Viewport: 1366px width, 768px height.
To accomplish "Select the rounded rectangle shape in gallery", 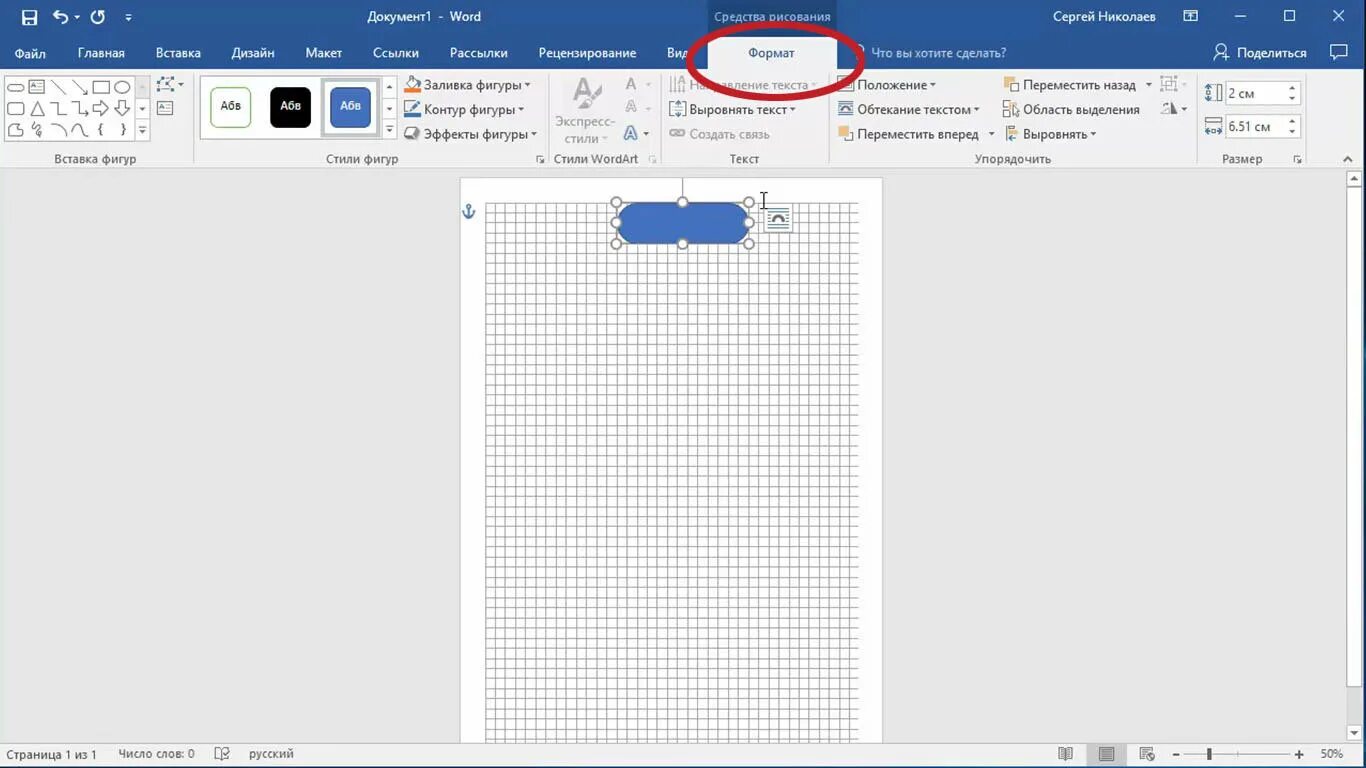I will pos(15,108).
